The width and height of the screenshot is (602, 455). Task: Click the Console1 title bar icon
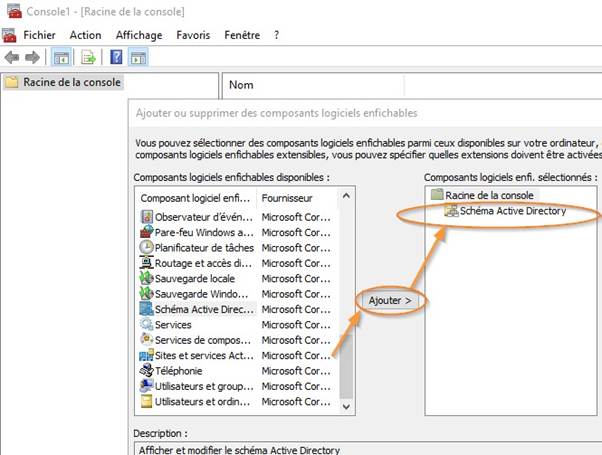click(15, 11)
